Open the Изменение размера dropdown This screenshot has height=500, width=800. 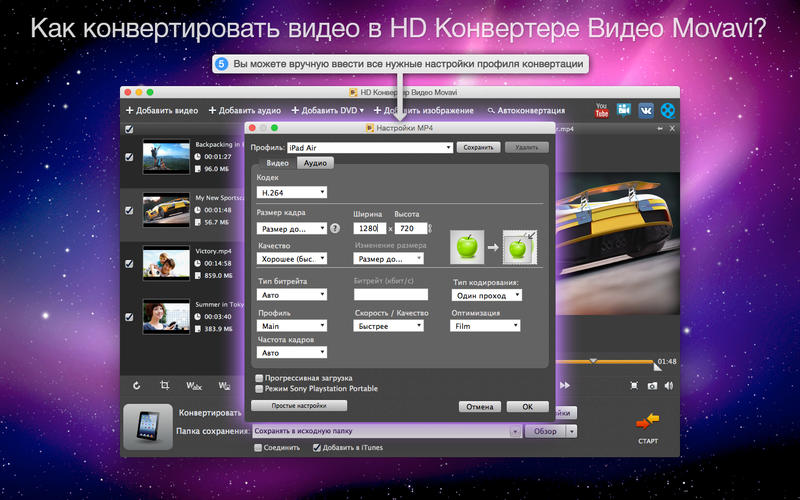[x=388, y=259]
